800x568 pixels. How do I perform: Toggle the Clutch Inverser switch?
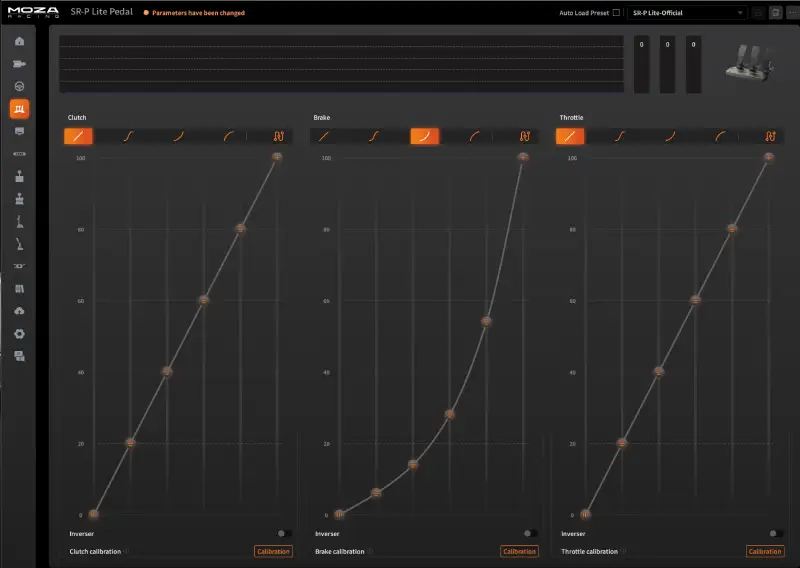tap(285, 534)
